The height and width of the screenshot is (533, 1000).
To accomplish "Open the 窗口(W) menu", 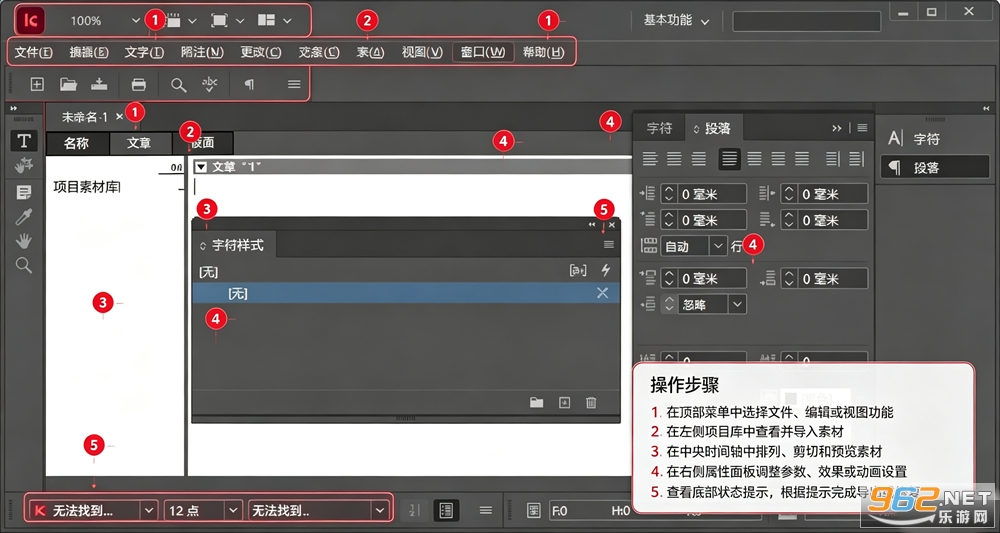I will (x=483, y=52).
